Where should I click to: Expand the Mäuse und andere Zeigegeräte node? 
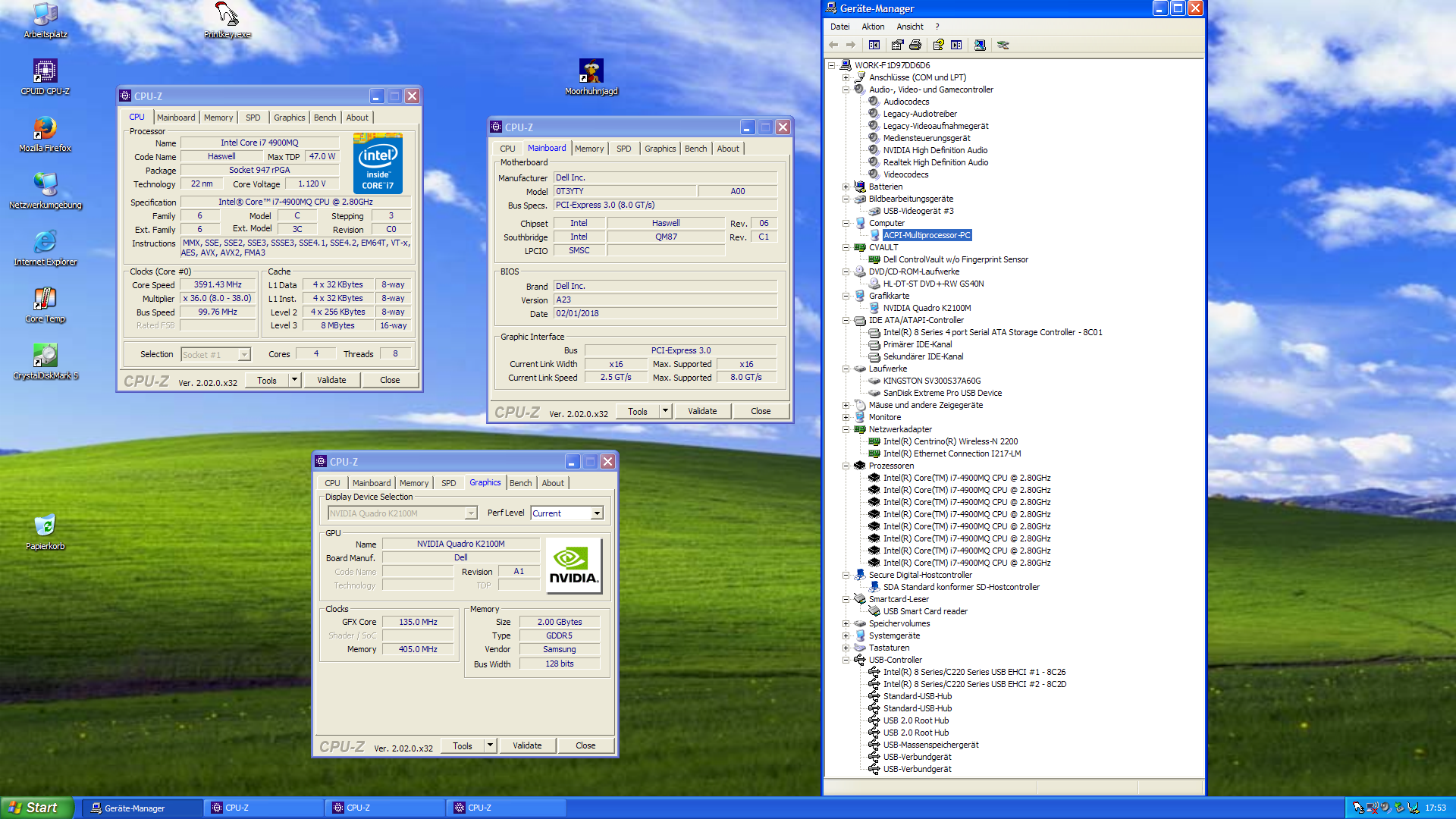coord(846,405)
